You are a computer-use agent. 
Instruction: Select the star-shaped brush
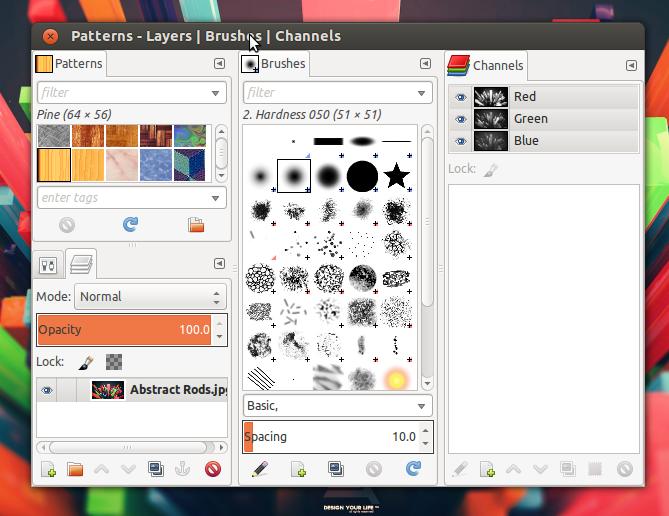click(x=397, y=177)
